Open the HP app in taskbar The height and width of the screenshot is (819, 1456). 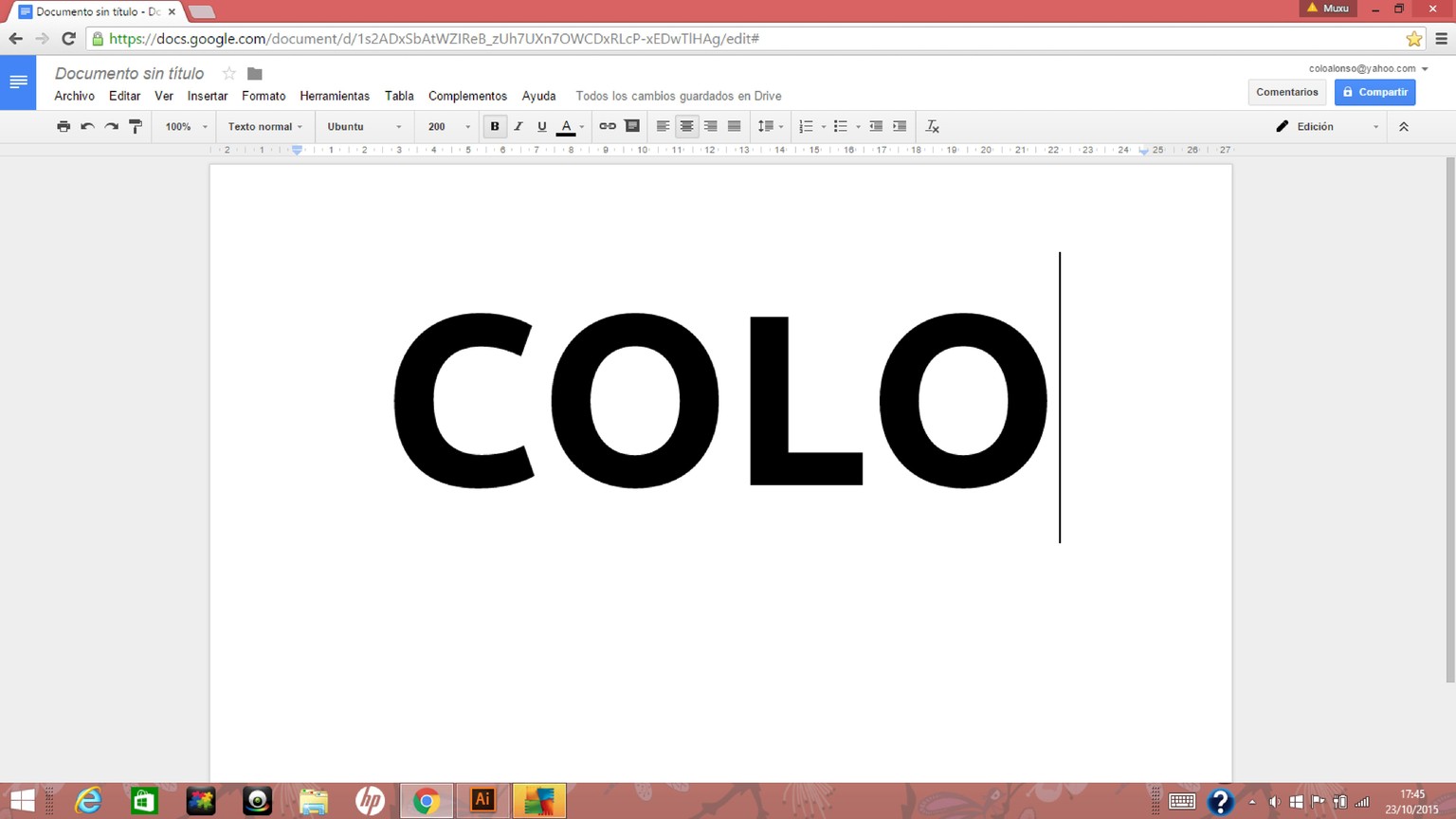370,801
